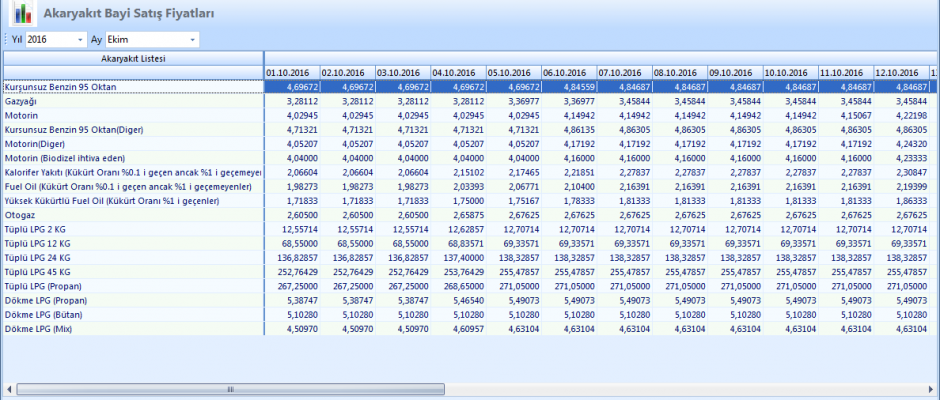Click the bar chart icon beside the title
The image size is (940, 400).
(22, 14)
